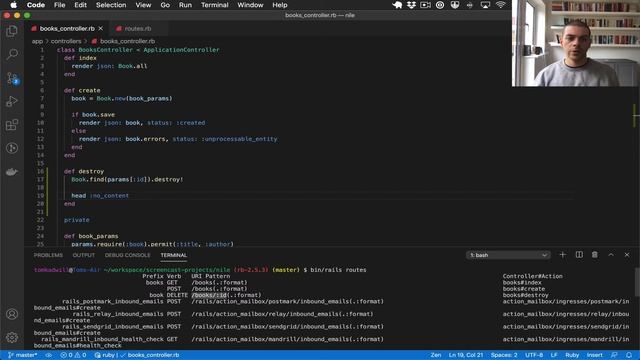Click highlighted /books/:id in terminal
Image resolution: width=640 pixels, height=360 pixels.
point(209,295)
